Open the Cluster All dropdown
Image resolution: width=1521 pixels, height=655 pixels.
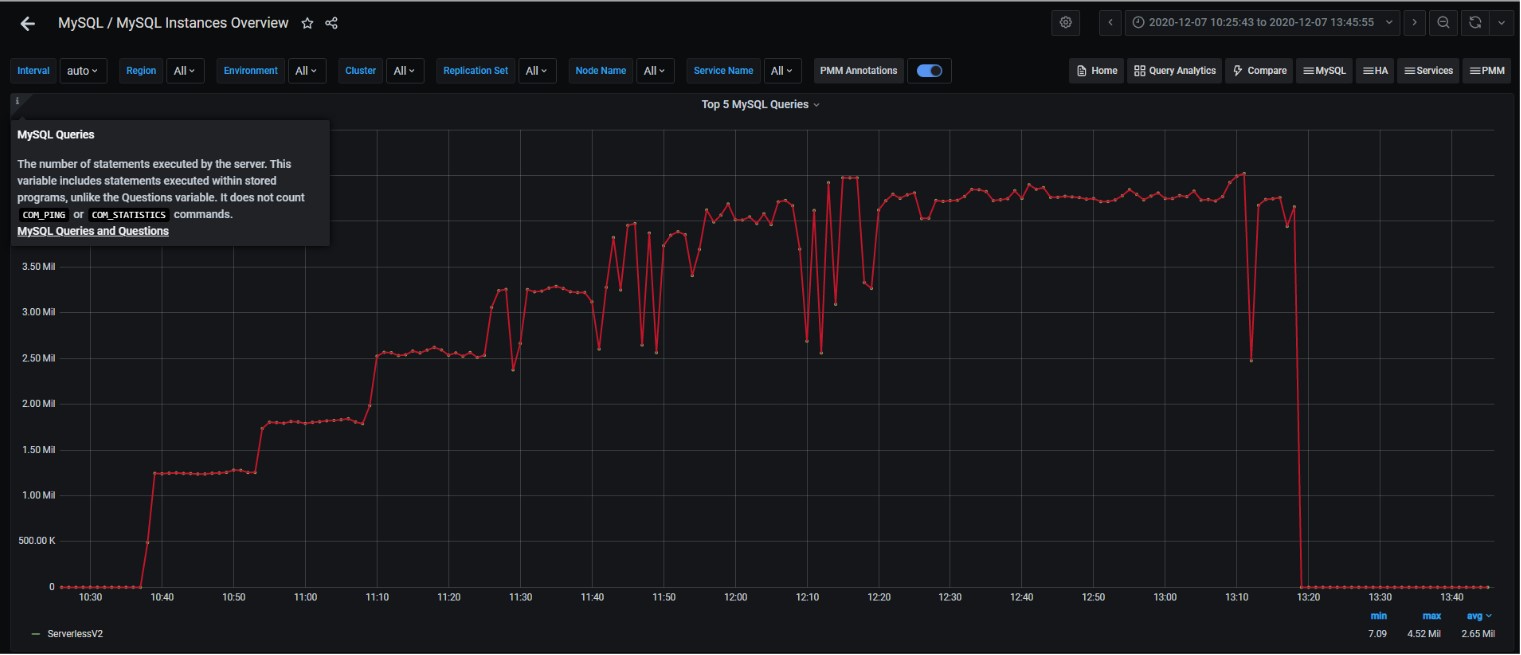[x=405, y=71]
